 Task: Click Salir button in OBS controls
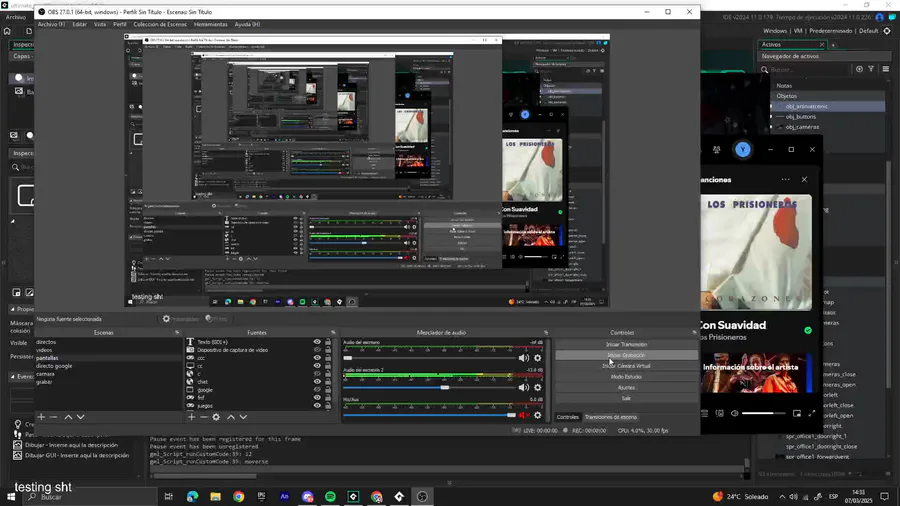click(626, 398)
